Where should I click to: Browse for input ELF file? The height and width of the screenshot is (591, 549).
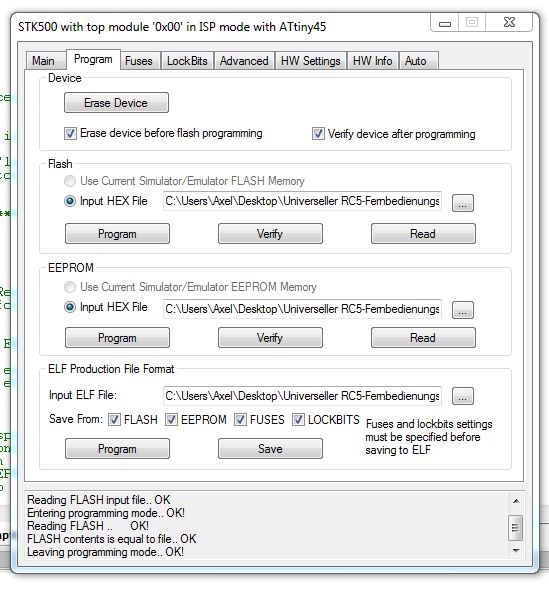pyautogui.click(x=463, y=396)
